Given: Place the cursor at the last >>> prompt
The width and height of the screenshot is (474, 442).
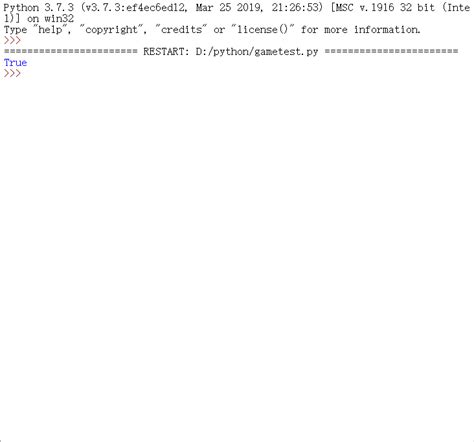Looking at the screenshot, I should pos(12,73).
